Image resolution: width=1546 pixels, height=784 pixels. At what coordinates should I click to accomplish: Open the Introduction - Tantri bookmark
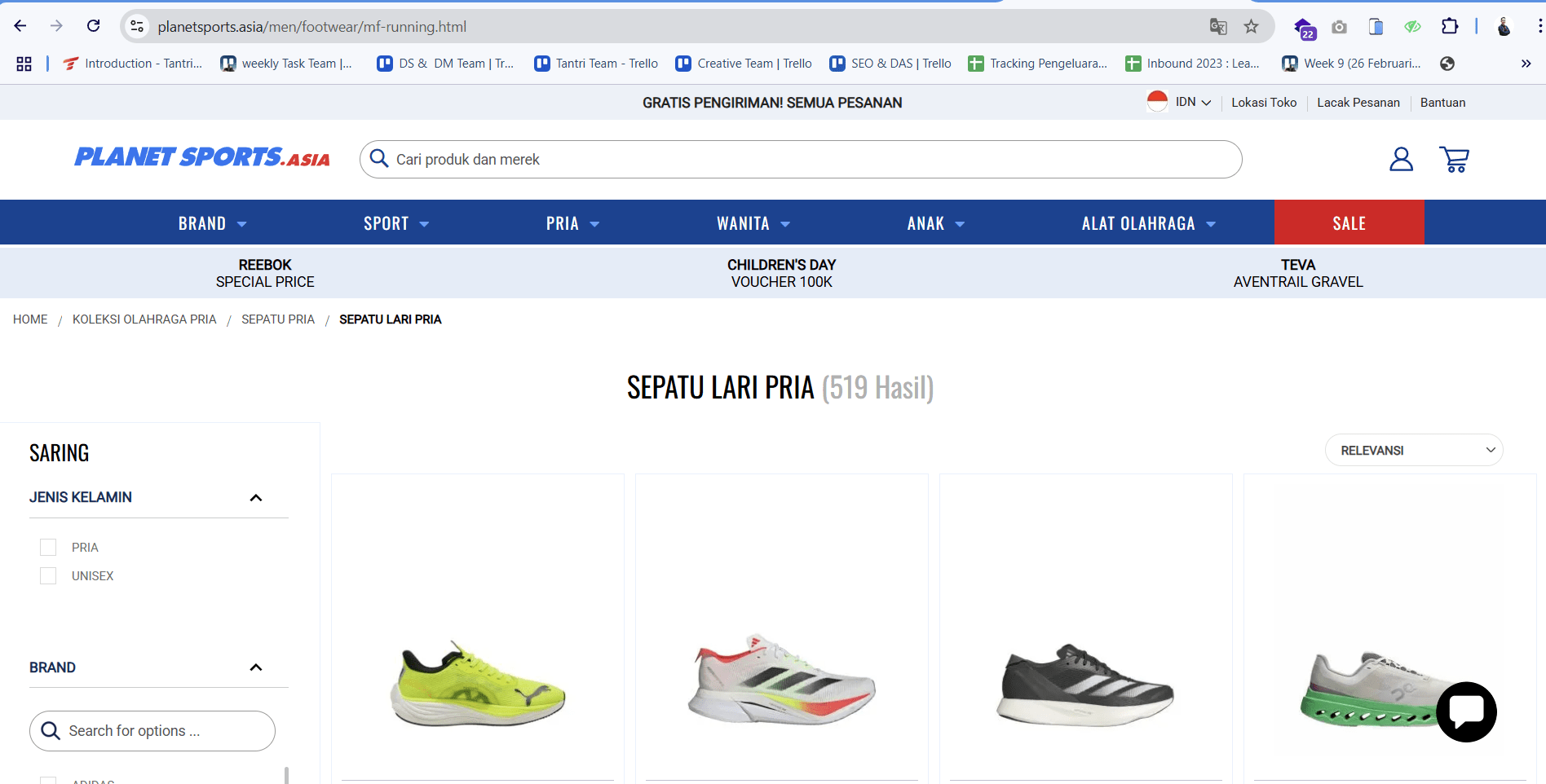pos(133,64)
